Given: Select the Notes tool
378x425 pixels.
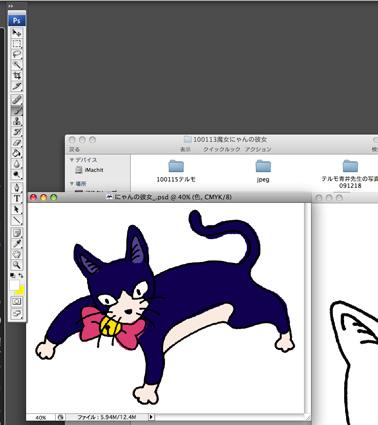Looking at the screenshot, I should [16, 233].
